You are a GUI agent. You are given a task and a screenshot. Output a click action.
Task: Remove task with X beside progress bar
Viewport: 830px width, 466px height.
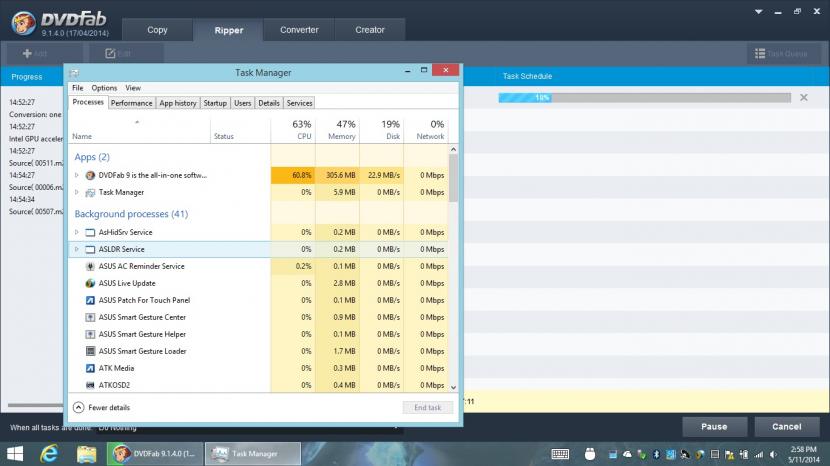[x=804, y=97]
